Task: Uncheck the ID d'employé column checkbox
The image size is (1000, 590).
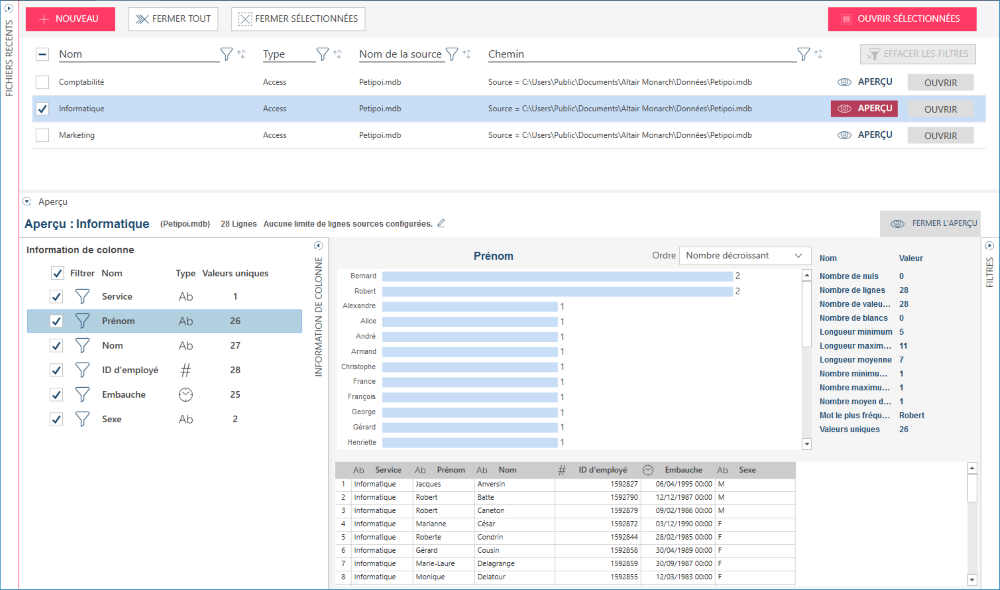Action: 57,370
